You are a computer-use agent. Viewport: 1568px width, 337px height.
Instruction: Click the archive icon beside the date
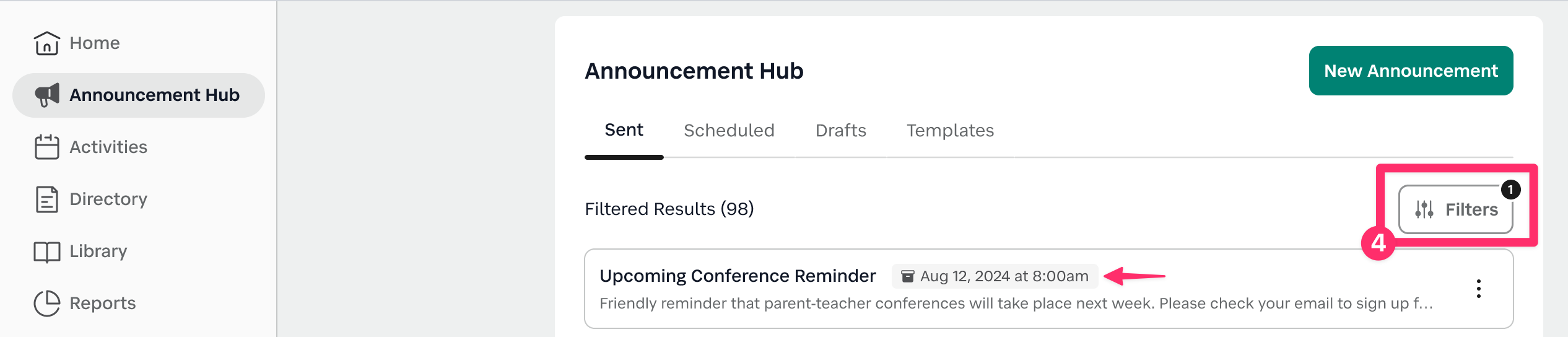pos(907,276)
